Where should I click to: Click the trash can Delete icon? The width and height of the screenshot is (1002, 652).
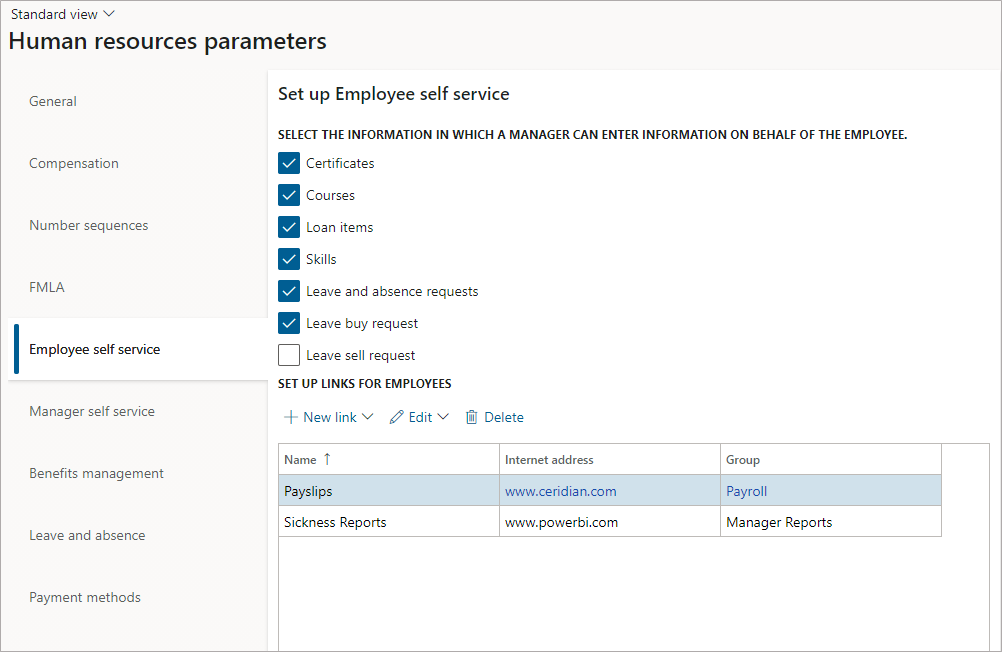(472, 417)
